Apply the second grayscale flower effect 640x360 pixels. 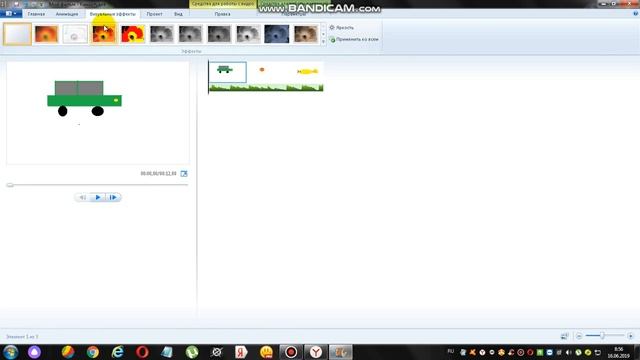190,34
